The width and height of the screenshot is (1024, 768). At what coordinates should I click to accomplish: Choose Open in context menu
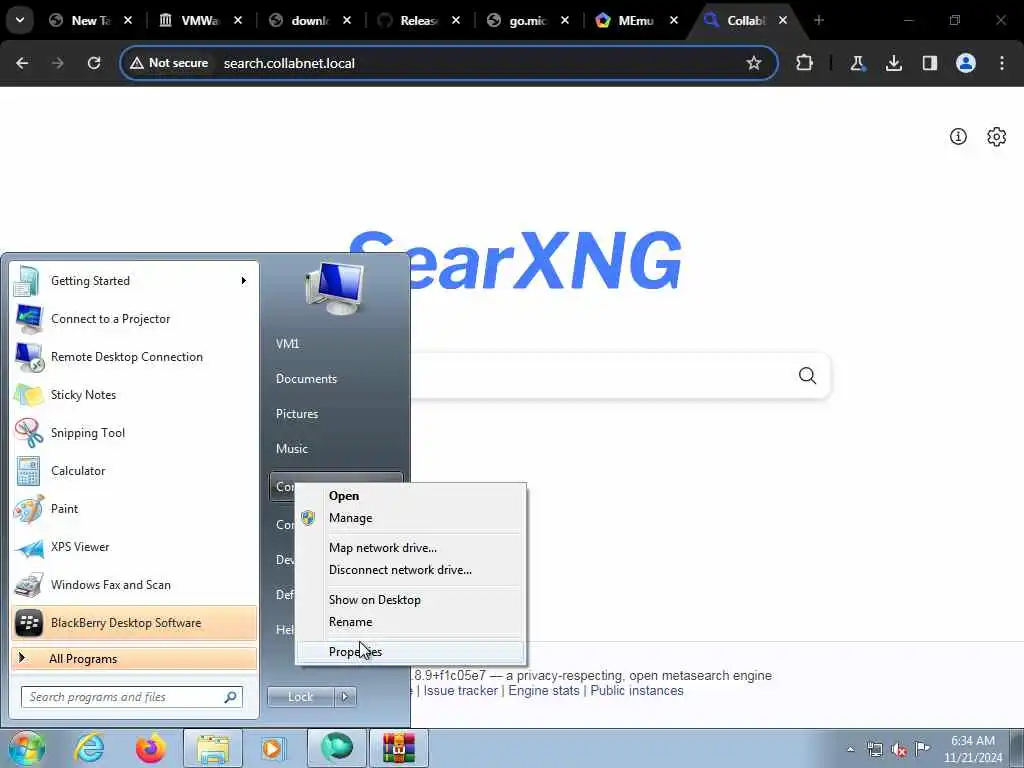(x=410, y=496)
